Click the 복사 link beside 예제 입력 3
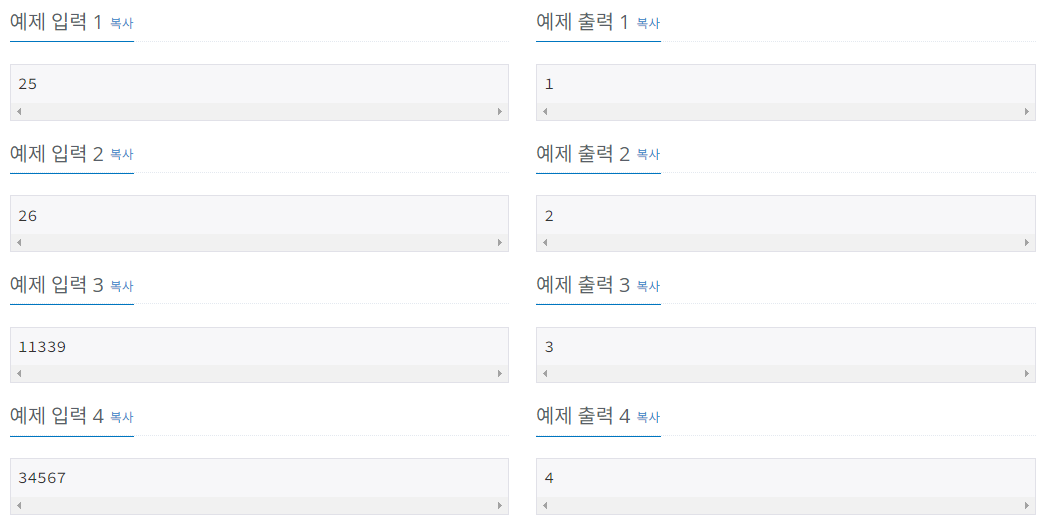This screenshot has width=1049, height=525. coord(121,286)
